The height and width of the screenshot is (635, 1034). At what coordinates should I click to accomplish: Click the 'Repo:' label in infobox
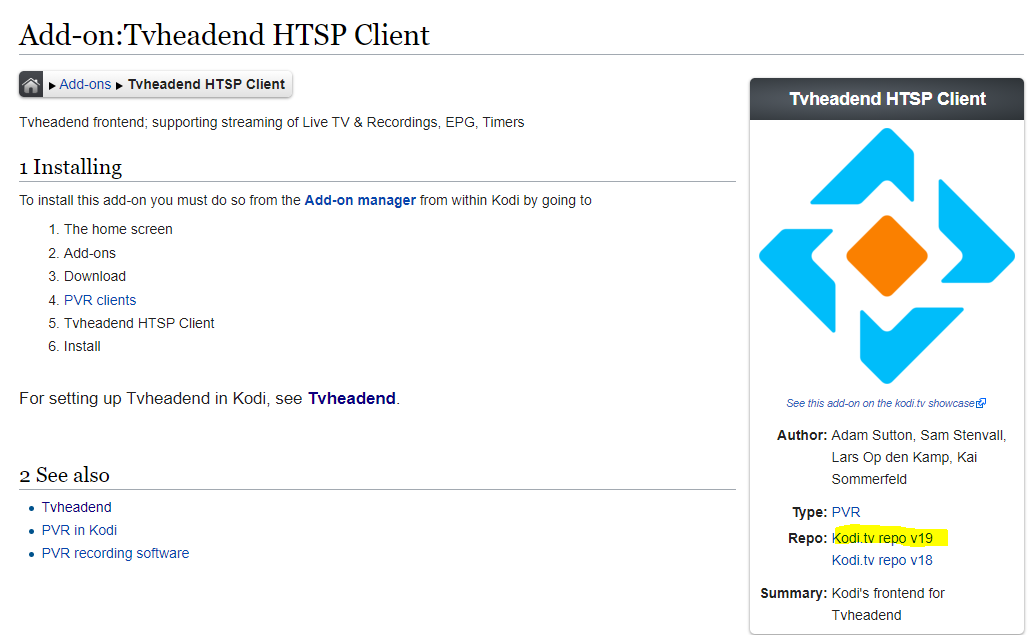click(x=807, y=538)
